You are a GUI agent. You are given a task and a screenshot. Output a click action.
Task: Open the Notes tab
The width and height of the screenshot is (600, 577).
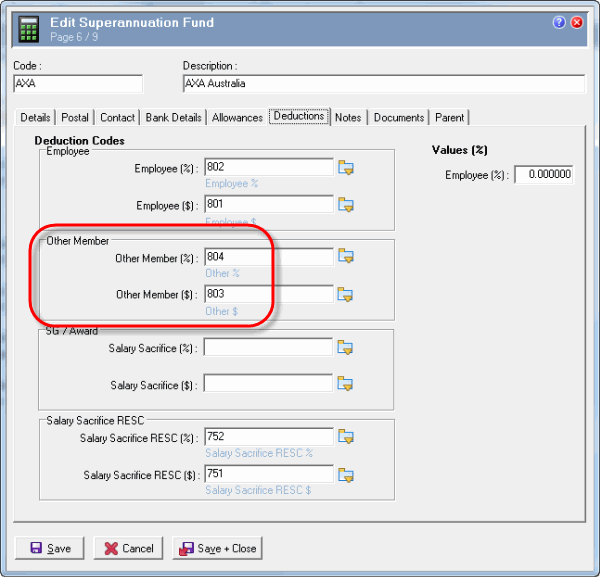[348, 117]
